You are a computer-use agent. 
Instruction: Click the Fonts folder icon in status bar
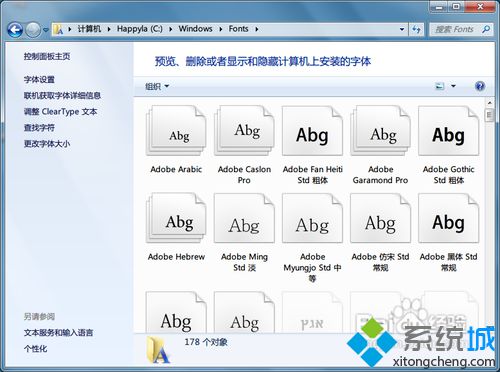(159, 349)
